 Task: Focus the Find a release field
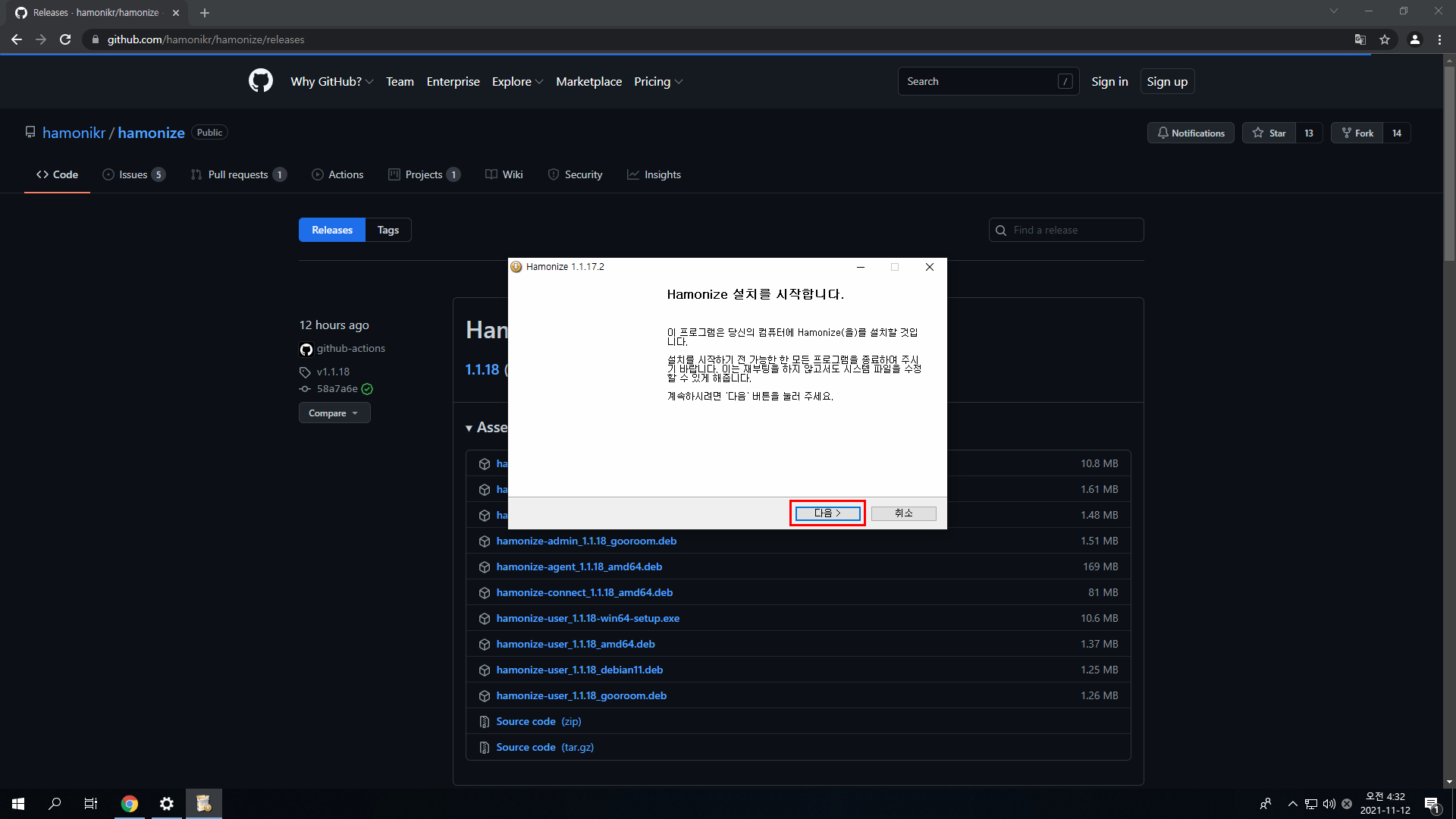click(1066, 230)
